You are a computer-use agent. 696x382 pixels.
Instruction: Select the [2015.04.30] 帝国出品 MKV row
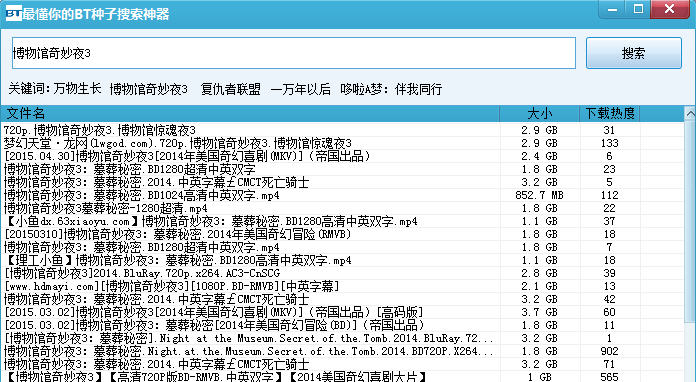click(342, 156)
